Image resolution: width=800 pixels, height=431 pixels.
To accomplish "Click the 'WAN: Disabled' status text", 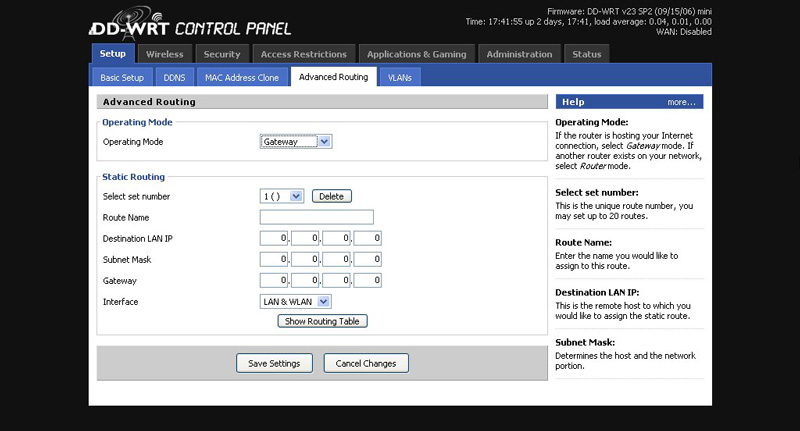I will (684, 32).
